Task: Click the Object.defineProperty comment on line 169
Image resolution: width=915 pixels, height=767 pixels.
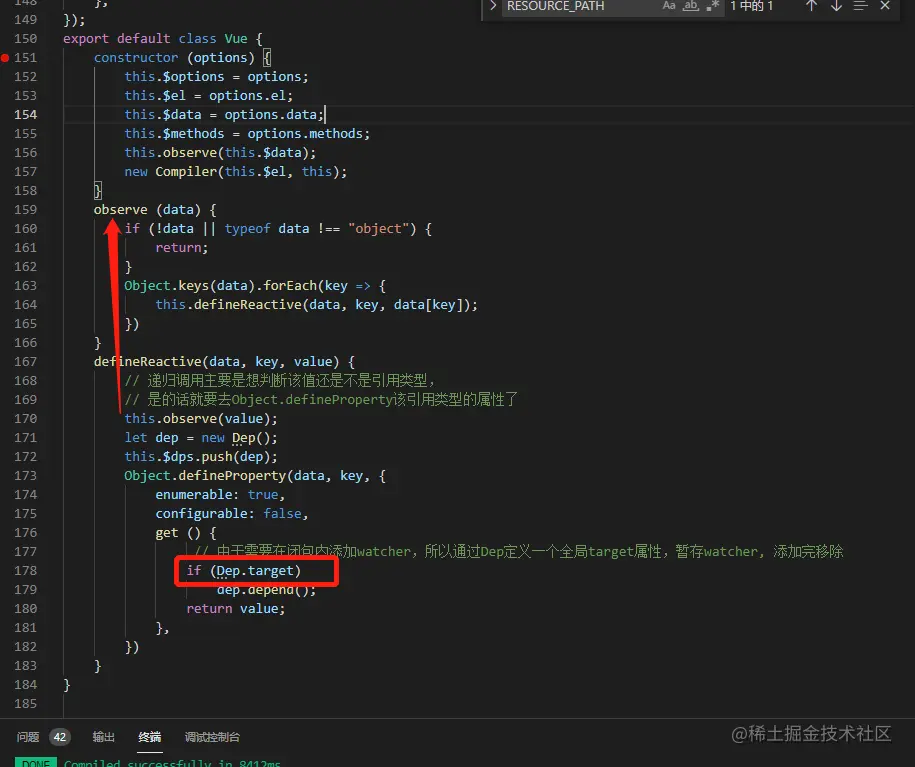Action: point(321,400)
